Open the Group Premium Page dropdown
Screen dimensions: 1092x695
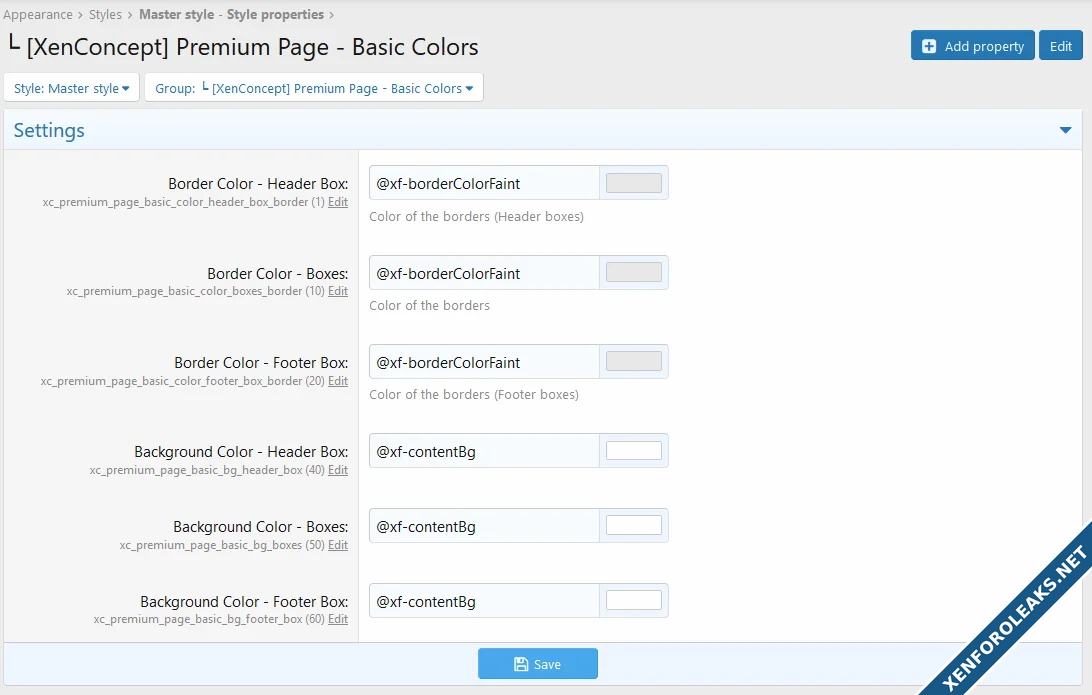coord(314,88)
